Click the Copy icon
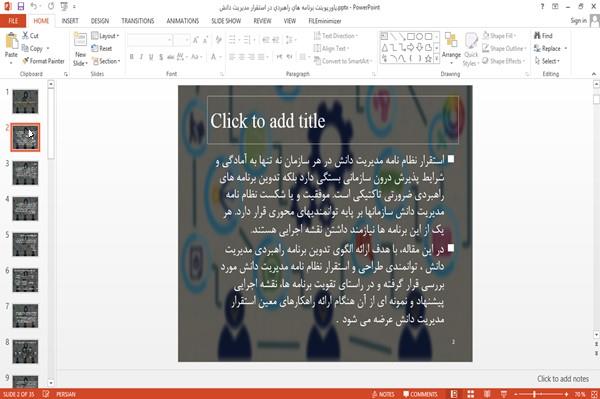The height and width of the screenshot is (399, 600). coord(25,48)
